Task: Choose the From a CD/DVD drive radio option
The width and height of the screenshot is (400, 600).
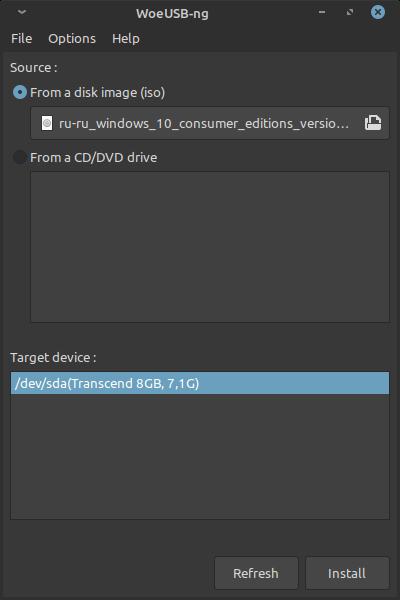Action: tap(20, 157)
